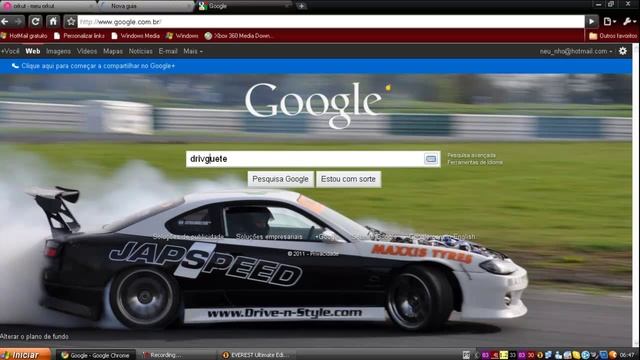Click the browser forward arrow

click(x=18, y=21)
